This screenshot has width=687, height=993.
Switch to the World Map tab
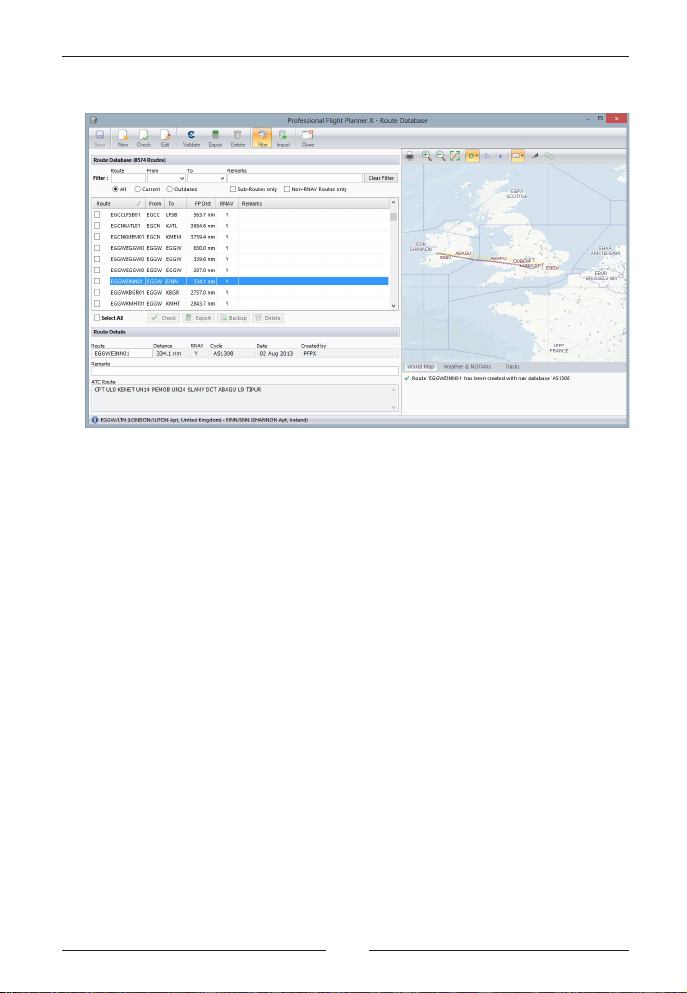click(420, 367)
